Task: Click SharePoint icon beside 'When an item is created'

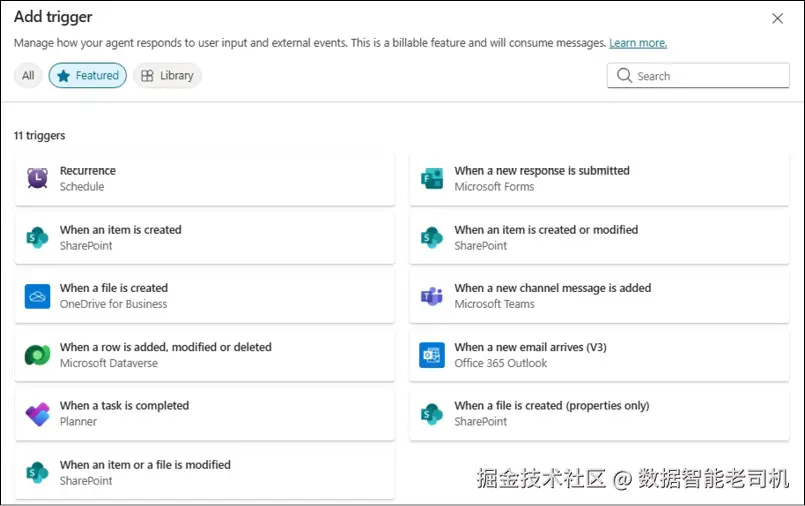Action: [37, 237]
